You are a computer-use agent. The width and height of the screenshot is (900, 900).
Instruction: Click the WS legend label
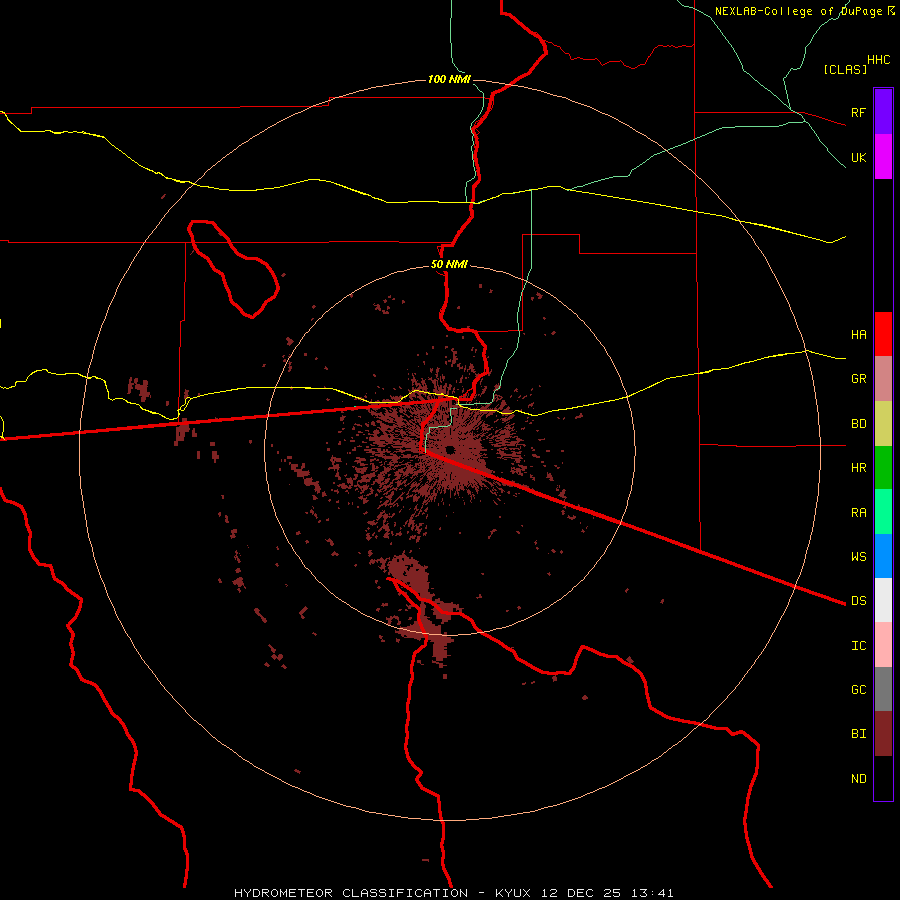pyautogui.click(x=858, y=556)
